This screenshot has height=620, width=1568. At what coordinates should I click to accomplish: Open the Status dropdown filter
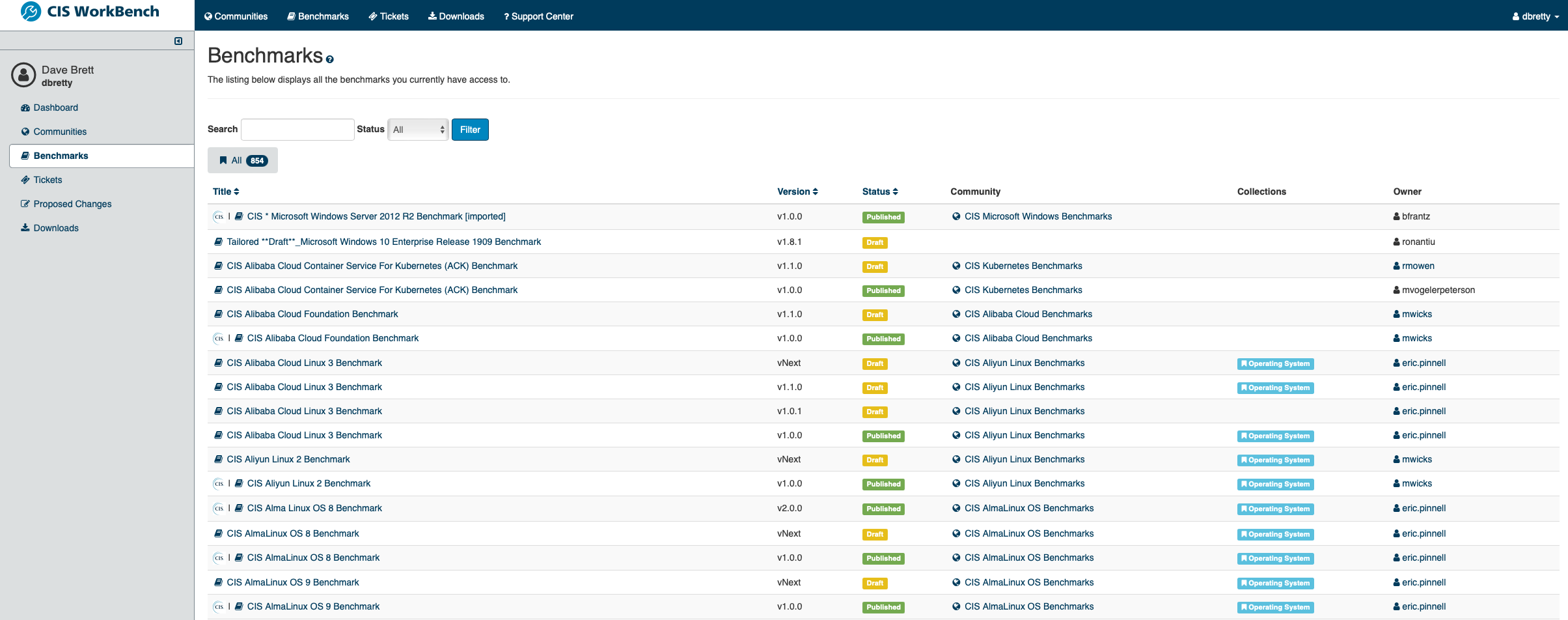click(x=418, y=130)
